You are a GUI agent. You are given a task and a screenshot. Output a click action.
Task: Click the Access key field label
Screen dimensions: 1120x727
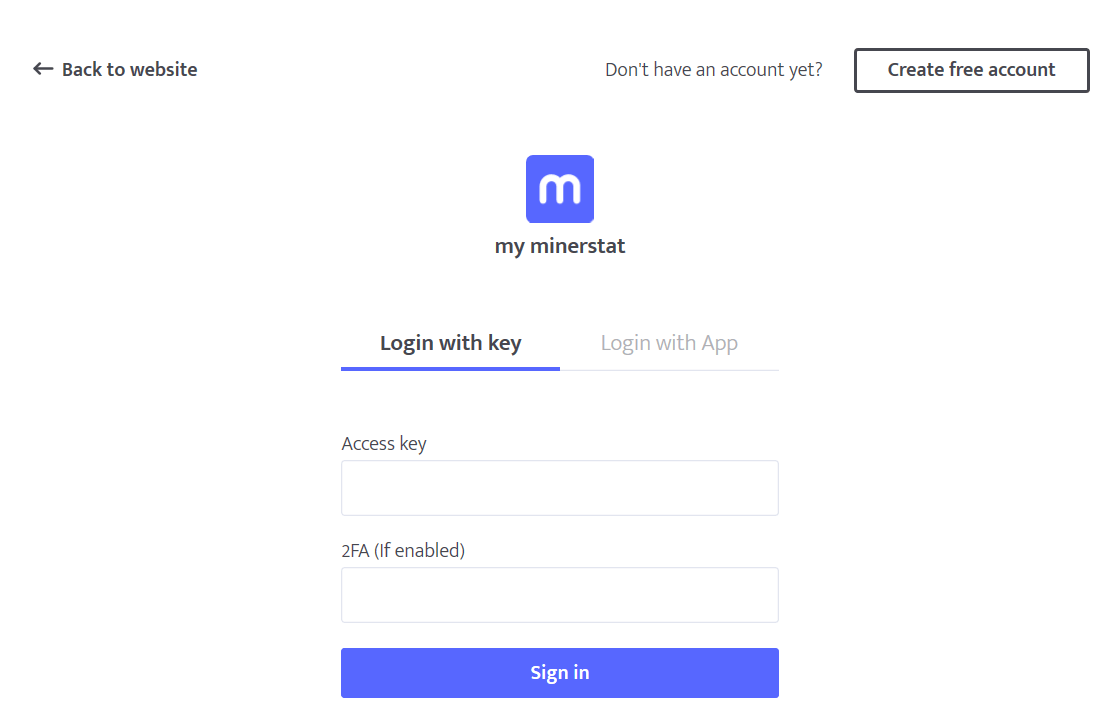pos(384,443)
